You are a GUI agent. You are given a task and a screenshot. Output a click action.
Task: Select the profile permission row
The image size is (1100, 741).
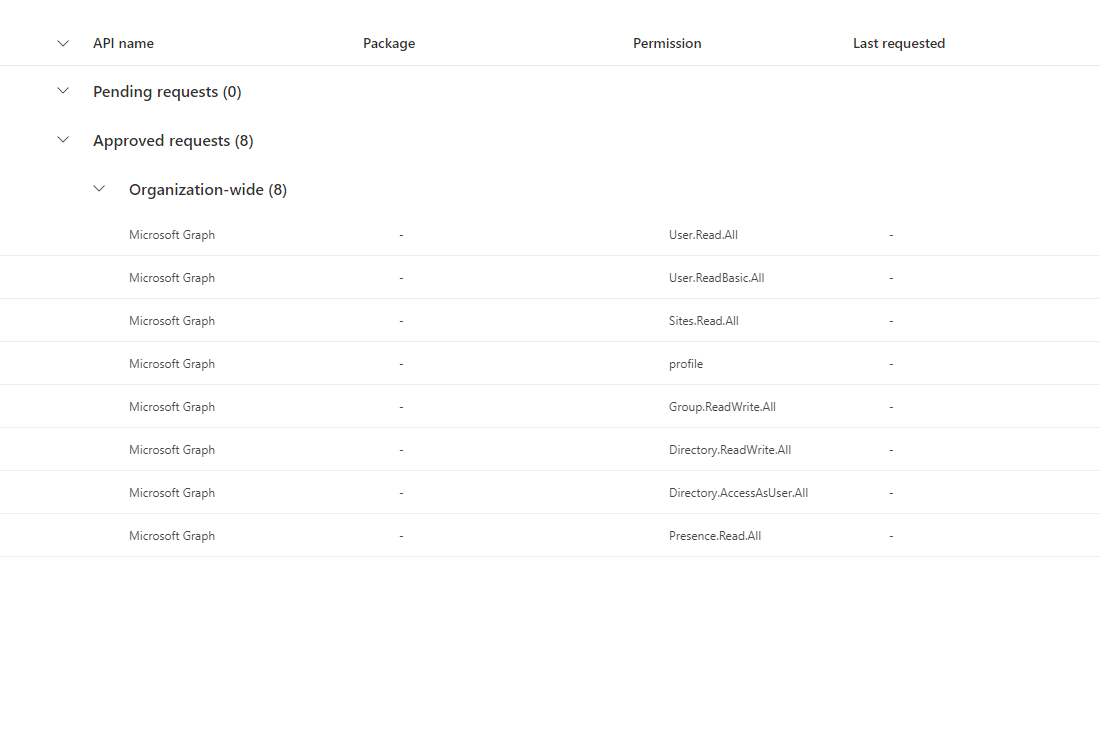click(686, 363)
